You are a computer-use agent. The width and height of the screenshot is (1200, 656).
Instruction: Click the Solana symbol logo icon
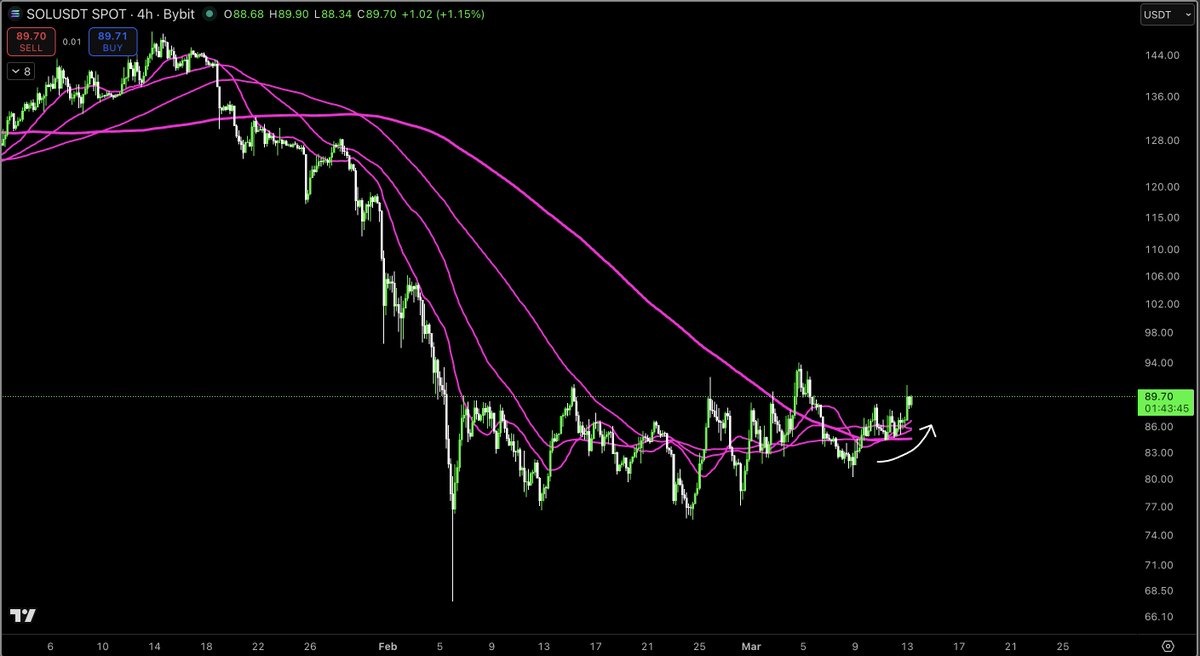click(x=15, y=15)
